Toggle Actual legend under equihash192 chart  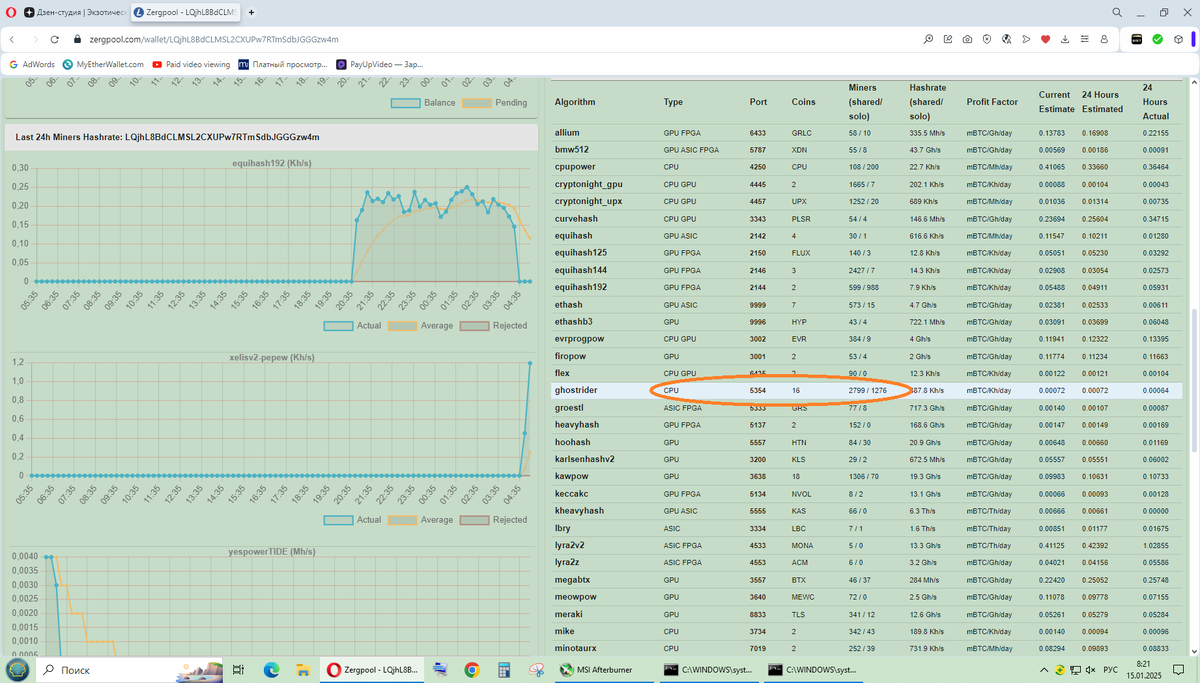(353, 325)
